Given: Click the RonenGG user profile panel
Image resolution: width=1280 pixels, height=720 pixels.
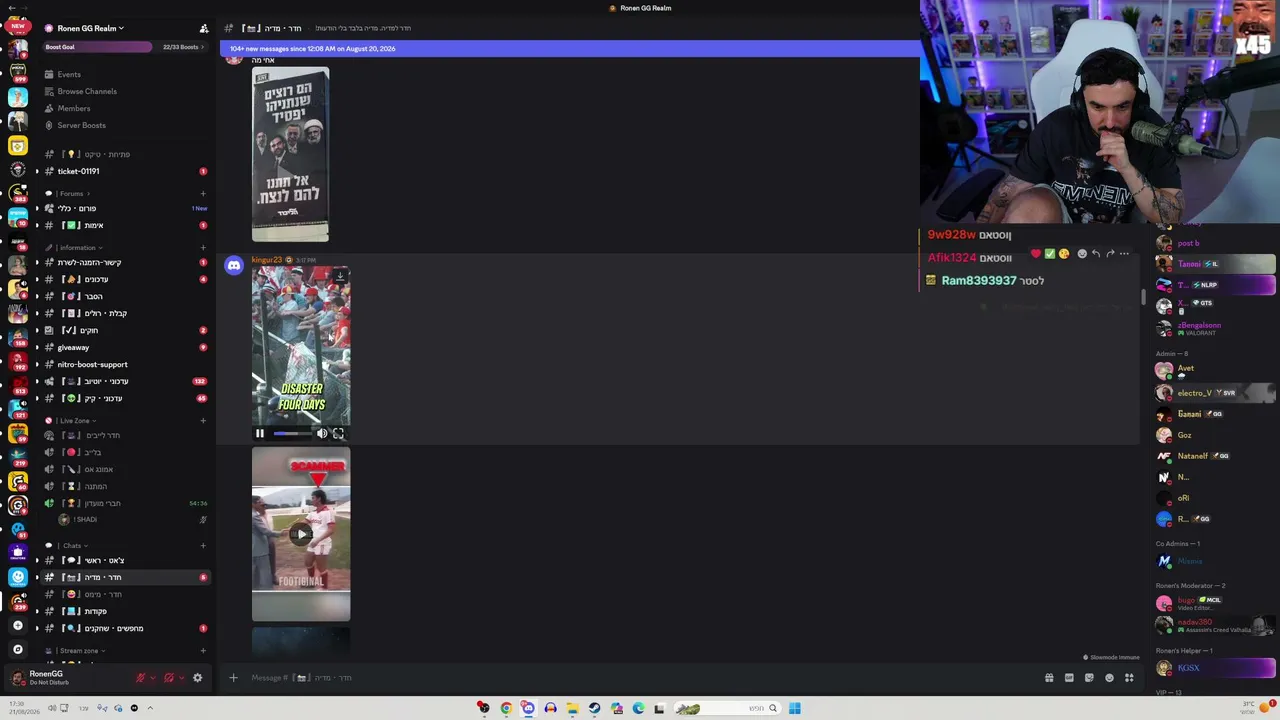Looking at the screenshot, I should click(45, 677).
